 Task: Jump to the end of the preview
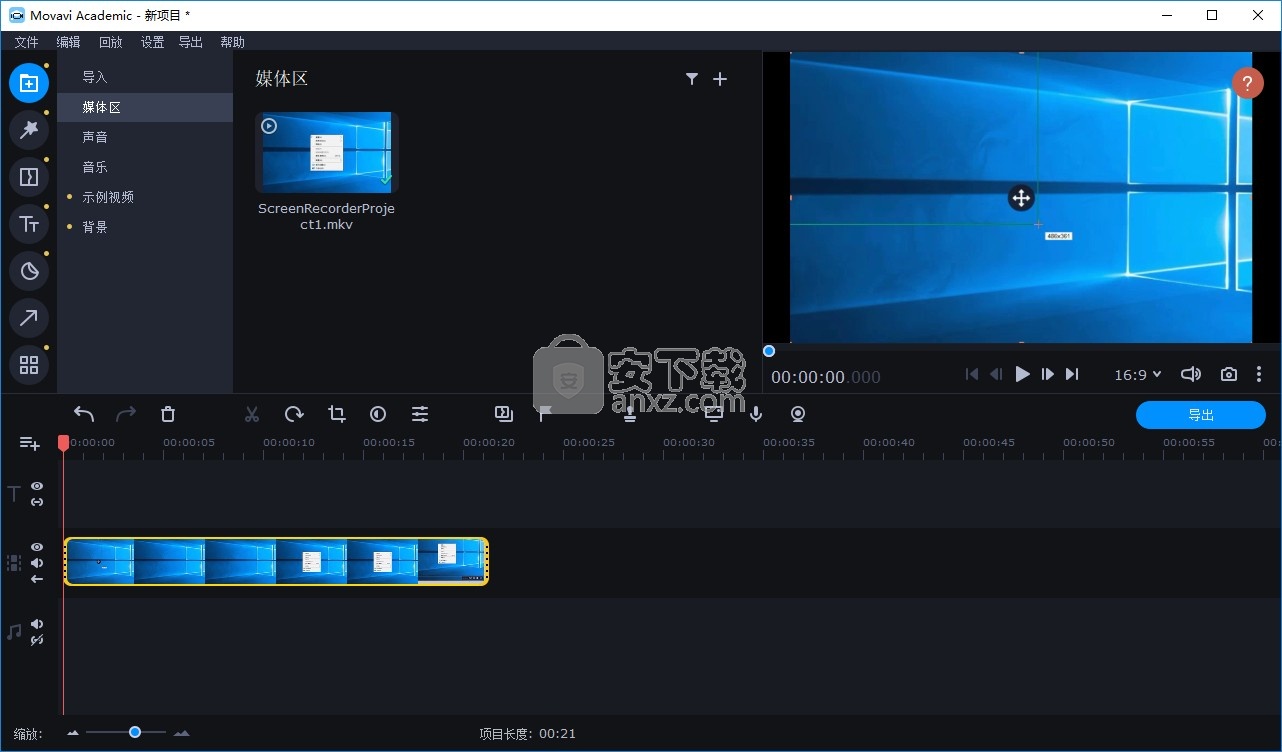[1072, 374]
